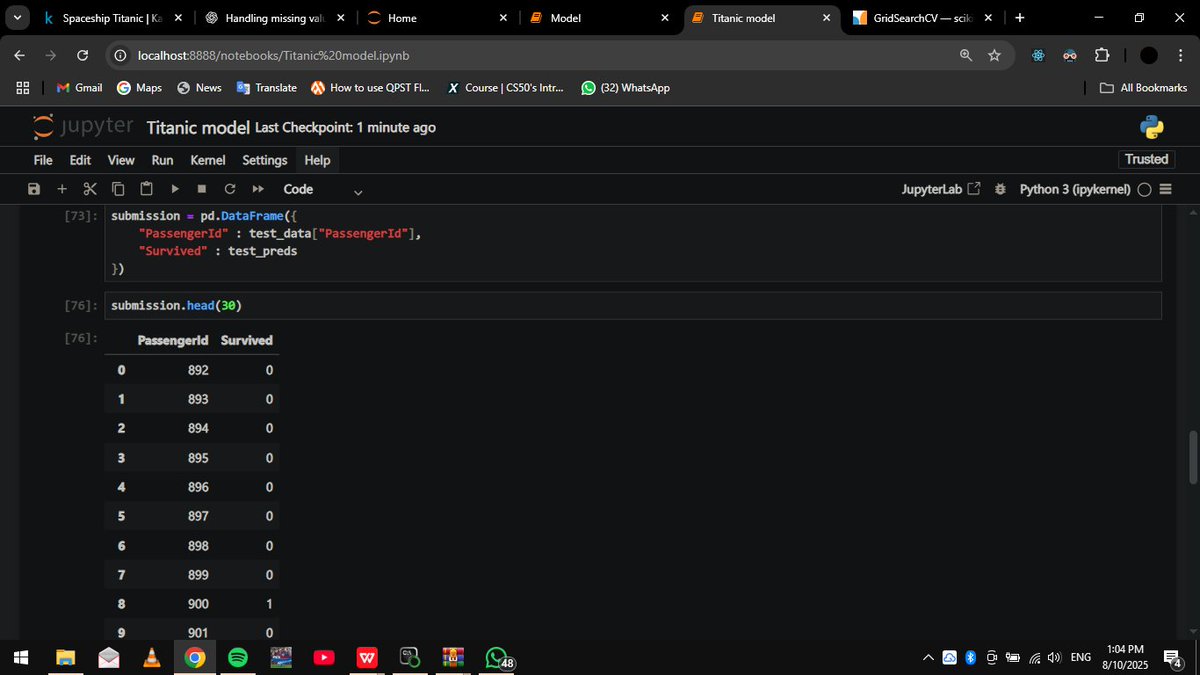Interrupt the kernel with stop icon
This screenshot has height=675, width=1200.
tap(202, 189)
